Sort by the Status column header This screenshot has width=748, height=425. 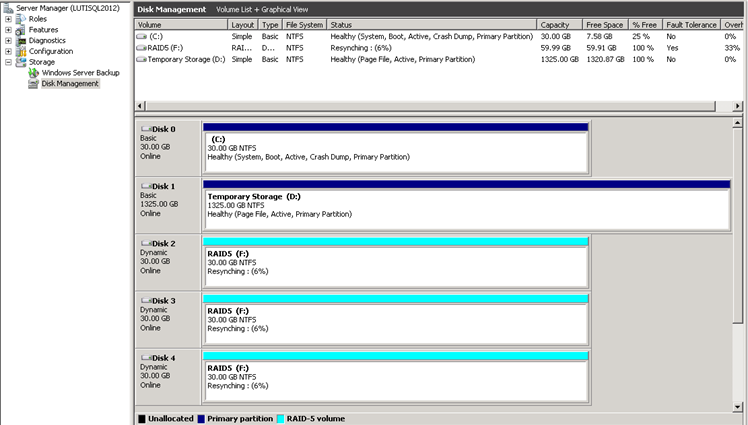432,25
